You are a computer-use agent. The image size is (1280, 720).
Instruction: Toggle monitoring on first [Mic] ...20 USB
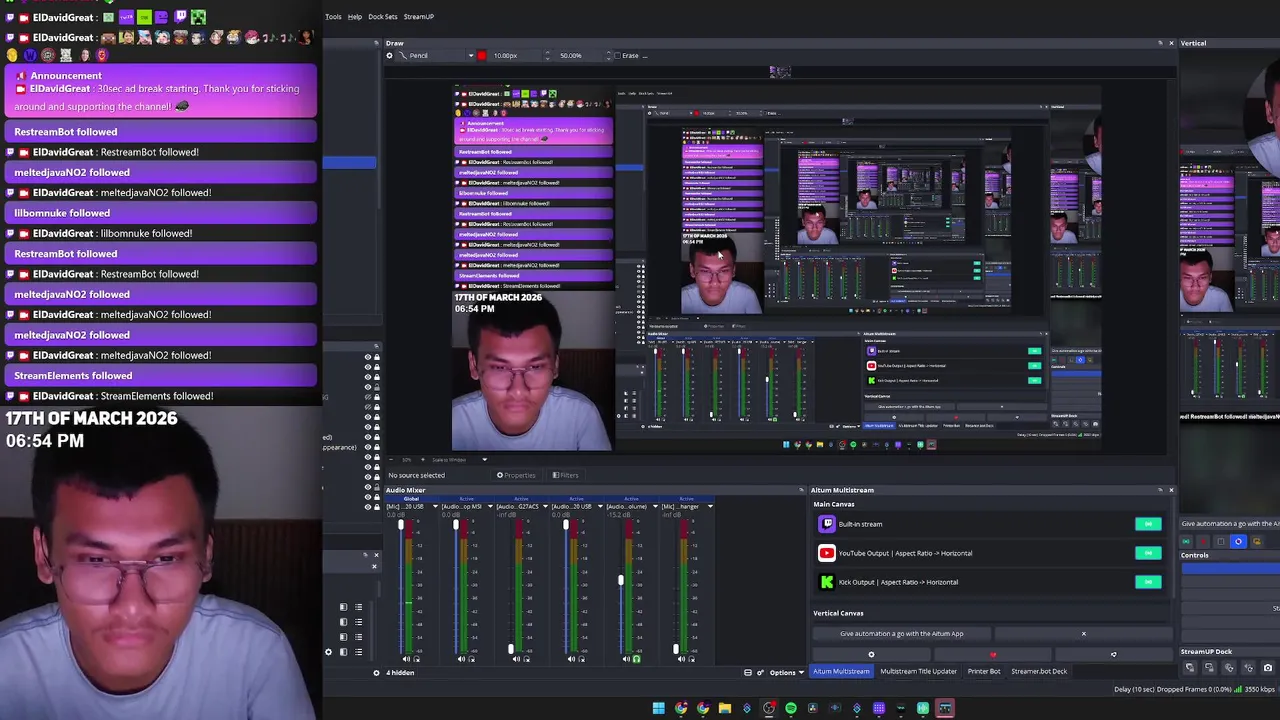417,659
